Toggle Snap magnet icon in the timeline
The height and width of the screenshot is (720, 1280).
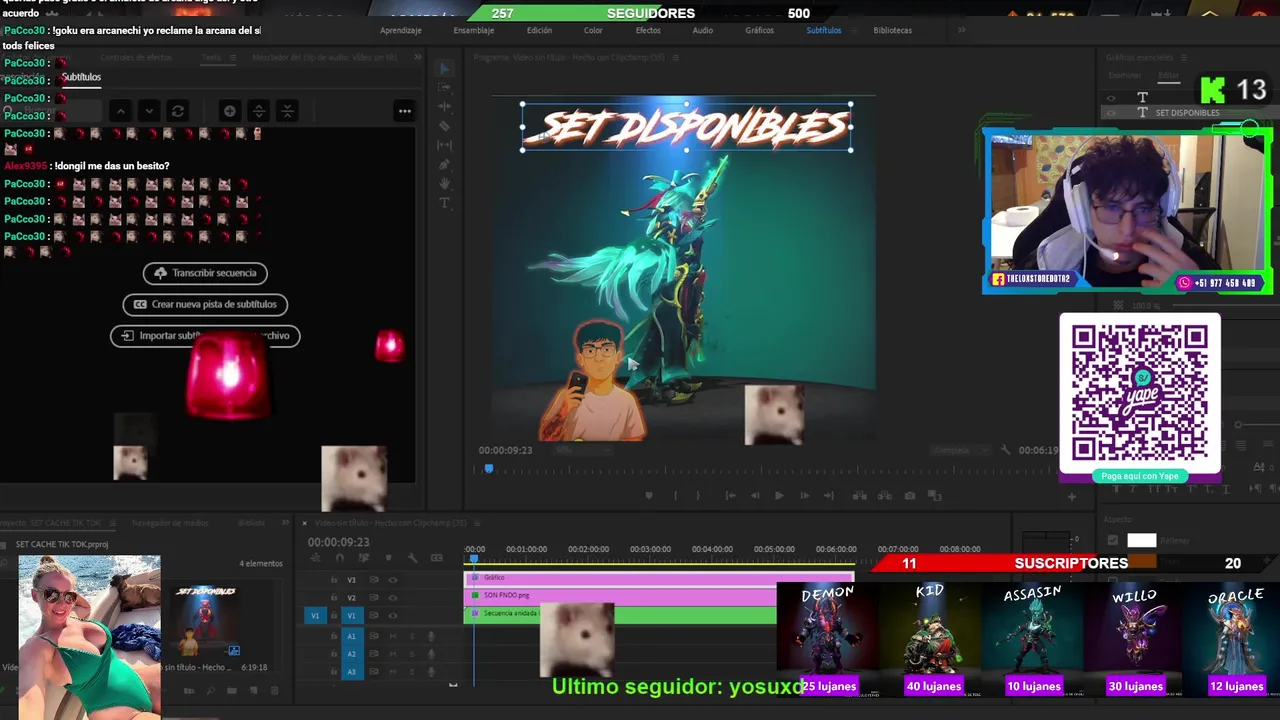coord(340,558)
